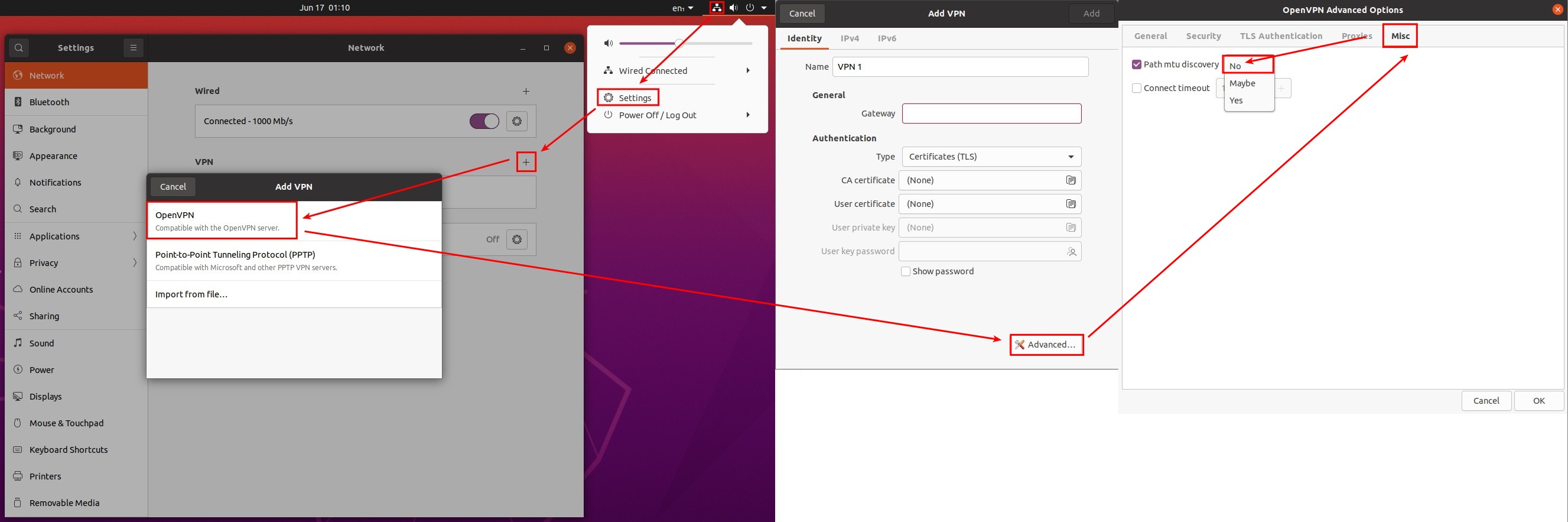
Task: Cancel the Add VPN Identity dialog
Action: (x=802, y=14)
